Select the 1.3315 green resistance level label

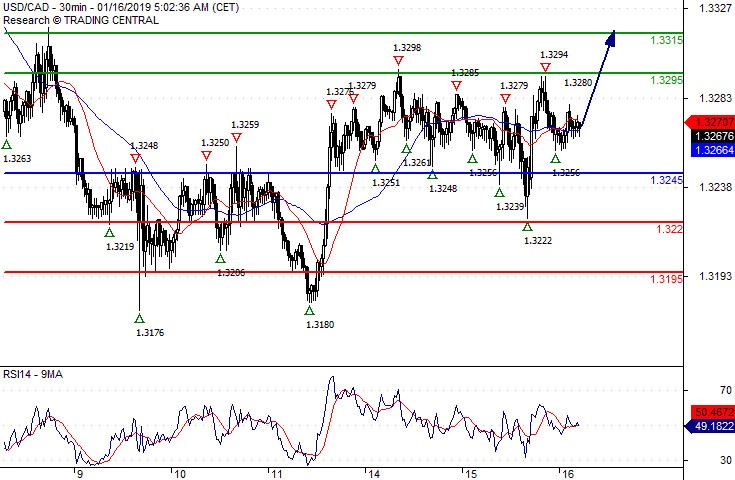(x=667, y=40)
